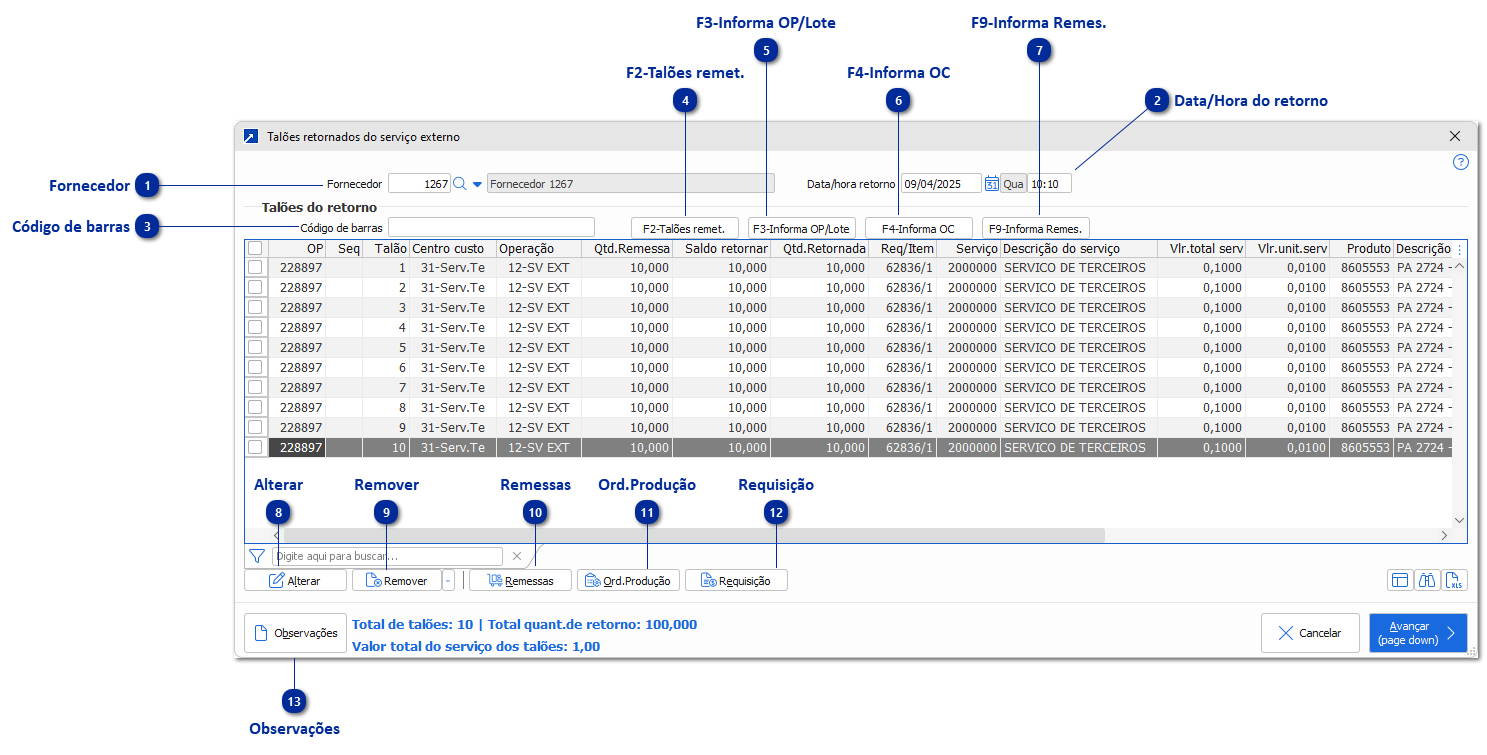Expand the Fornecedor dropdown arrow
1487x755 pixels.
tap(477, 184)
